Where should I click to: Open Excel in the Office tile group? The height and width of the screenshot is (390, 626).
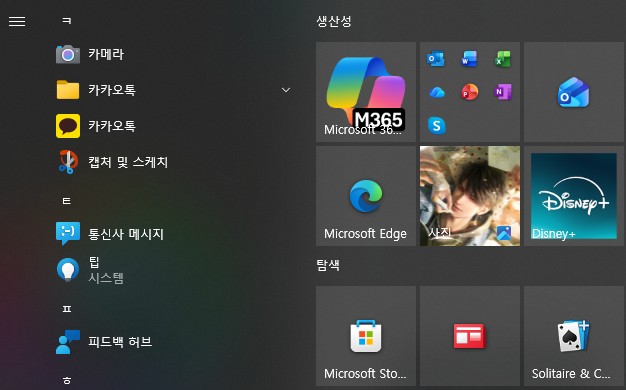pyautogui.click(x=503, y=59)
